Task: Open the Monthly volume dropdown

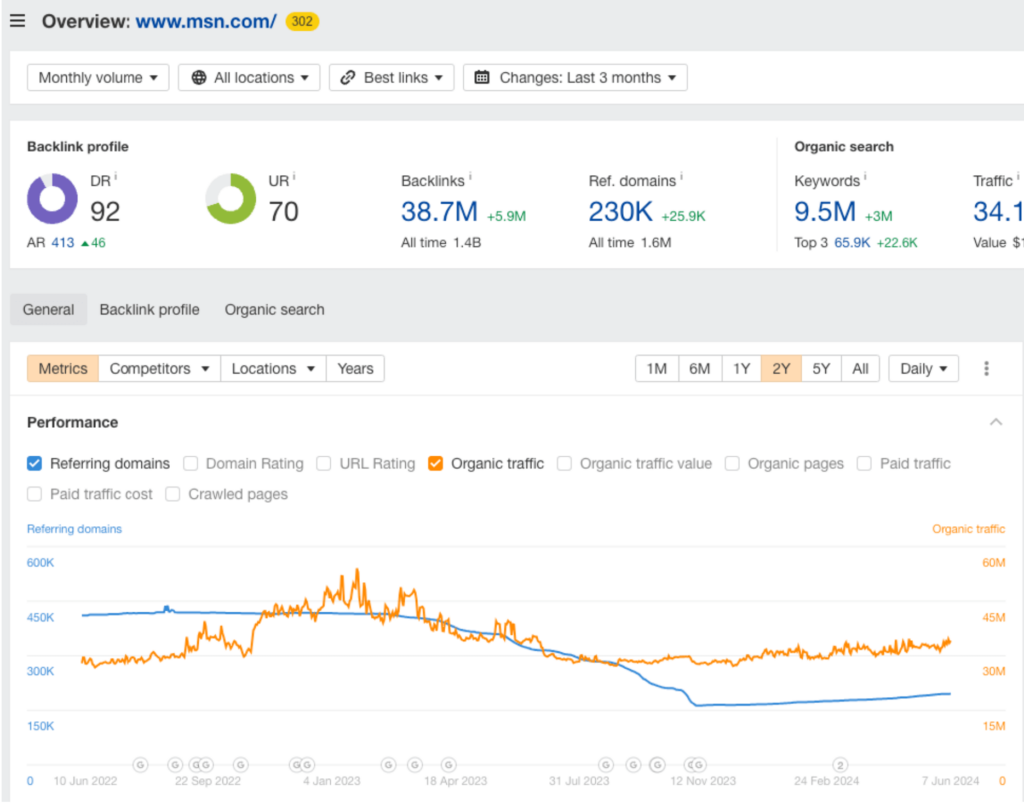Action: click(98, 78)
